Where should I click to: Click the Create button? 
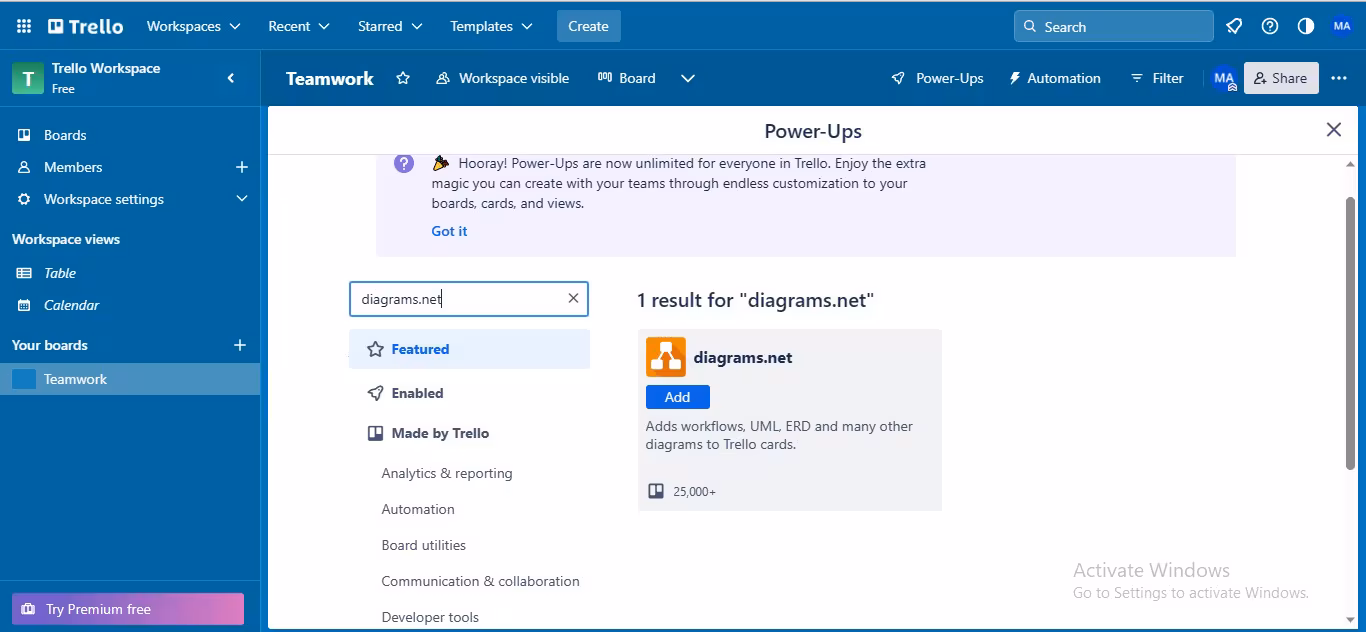coord(588,26)
